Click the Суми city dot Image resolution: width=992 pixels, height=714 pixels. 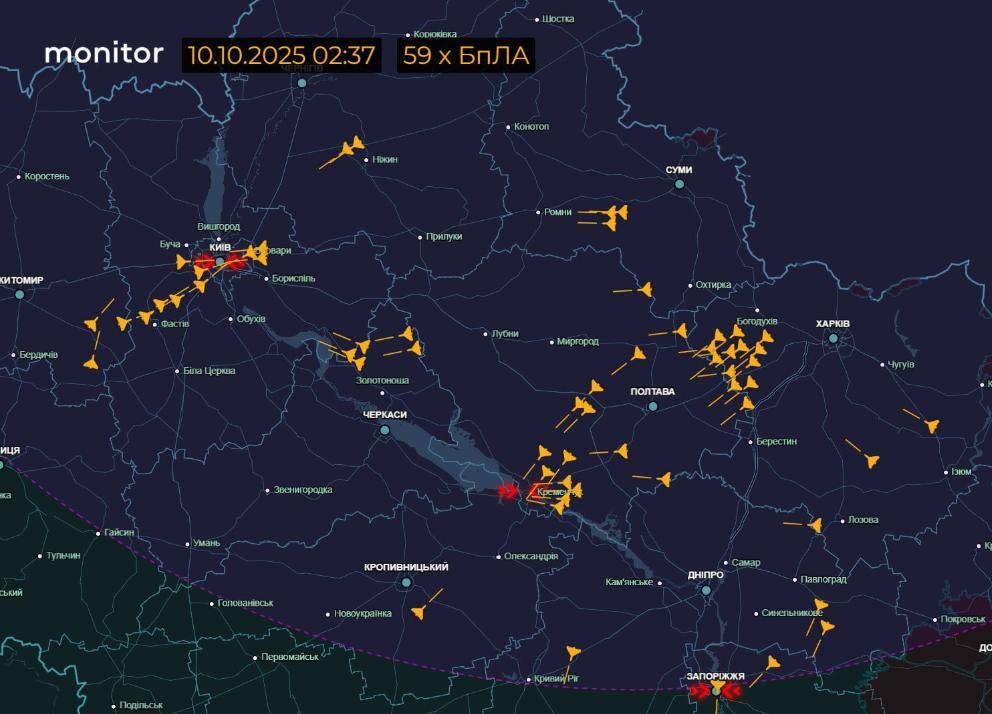(680, 184)
